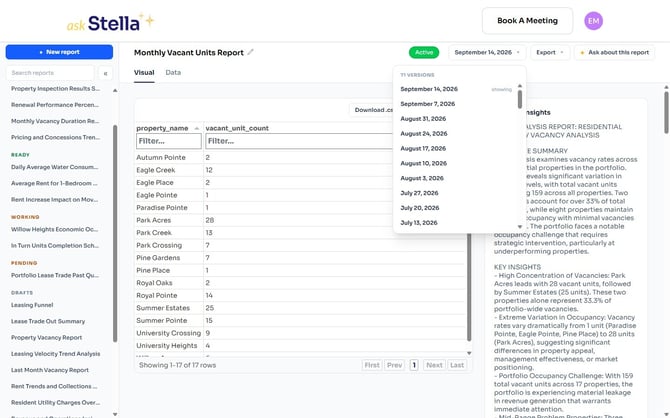Select version September 14, 2026 in list

click(x=455, y=89)
